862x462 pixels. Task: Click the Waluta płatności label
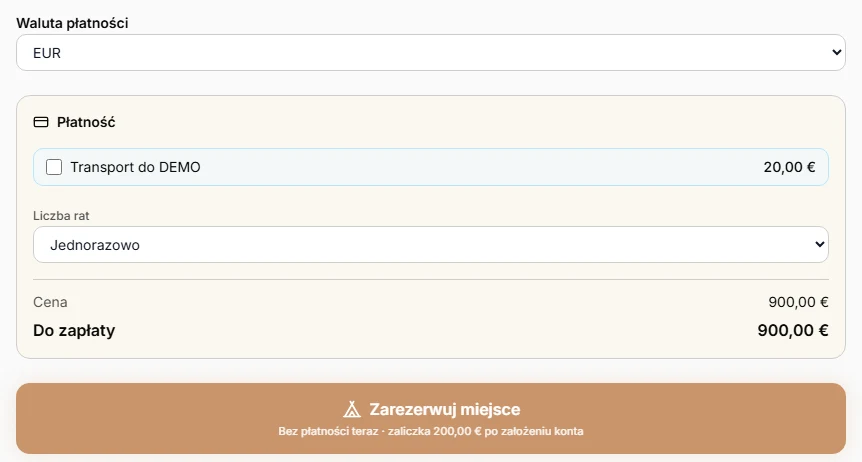pos(72,23)
